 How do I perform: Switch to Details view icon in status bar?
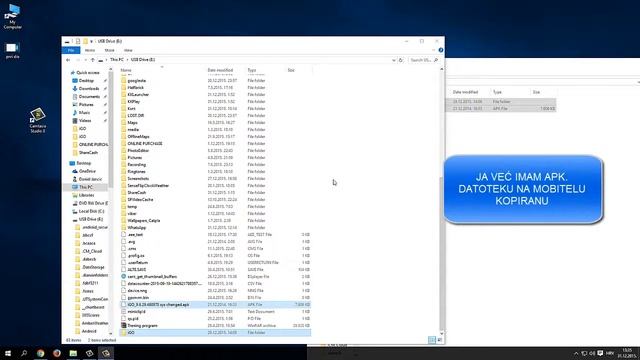[x=431, y=340]
